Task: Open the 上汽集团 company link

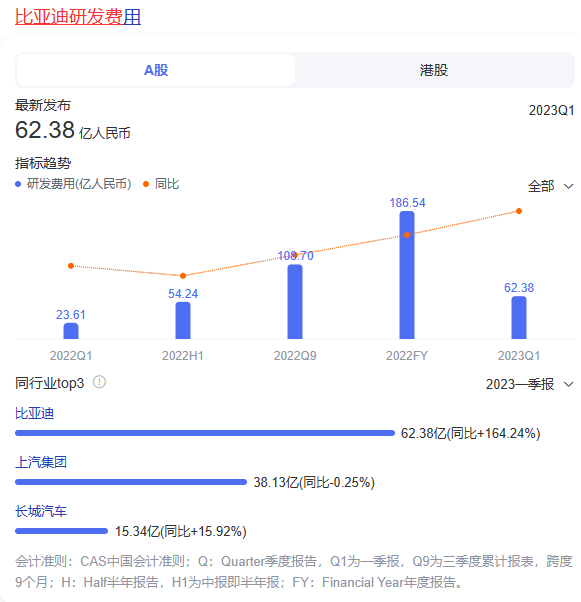Action: (41, 462)
